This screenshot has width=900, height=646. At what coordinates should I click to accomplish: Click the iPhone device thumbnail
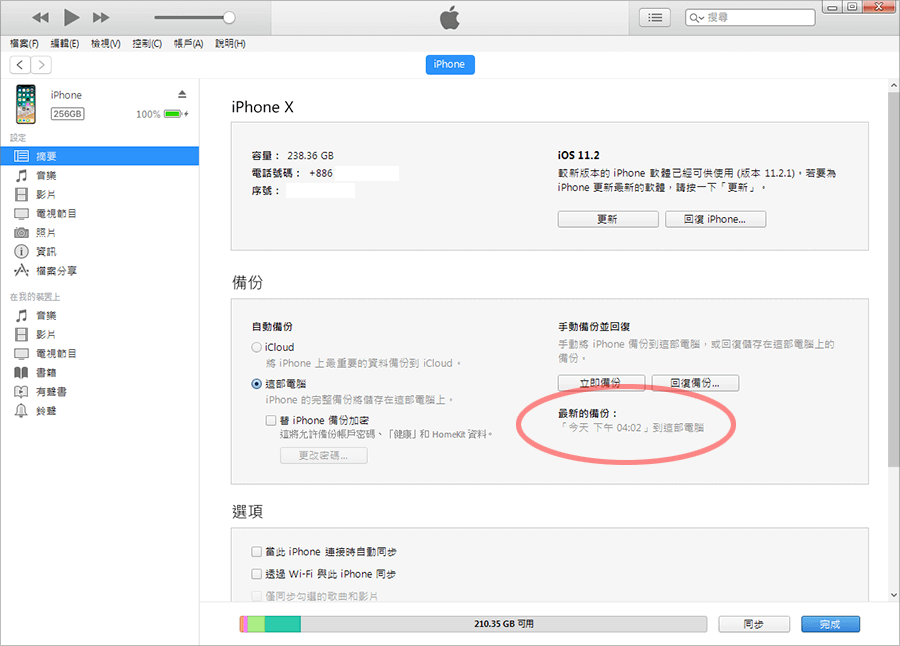tap(25, 104)
